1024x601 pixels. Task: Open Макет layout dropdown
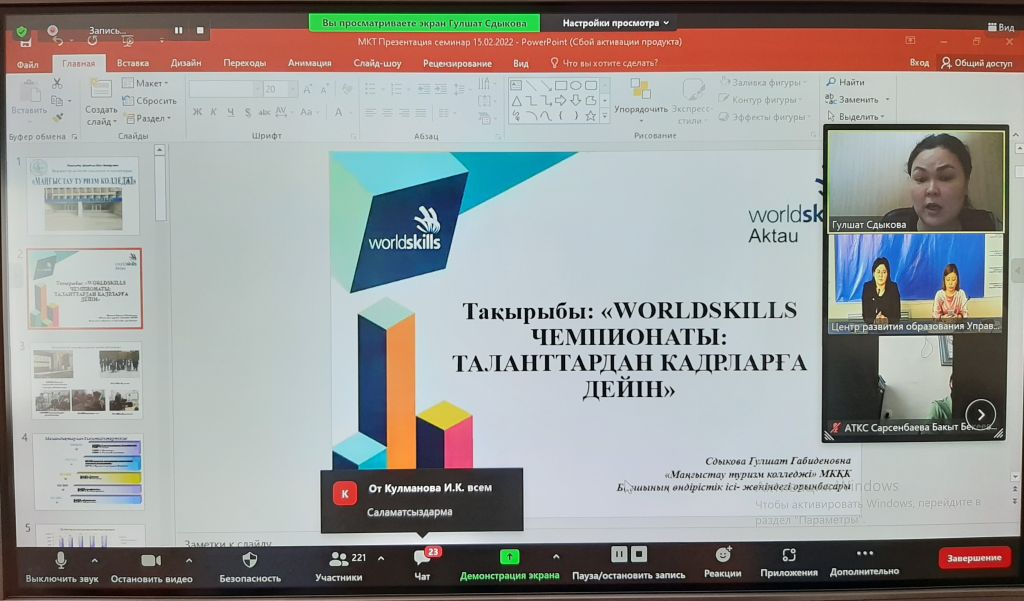(145, 83)
